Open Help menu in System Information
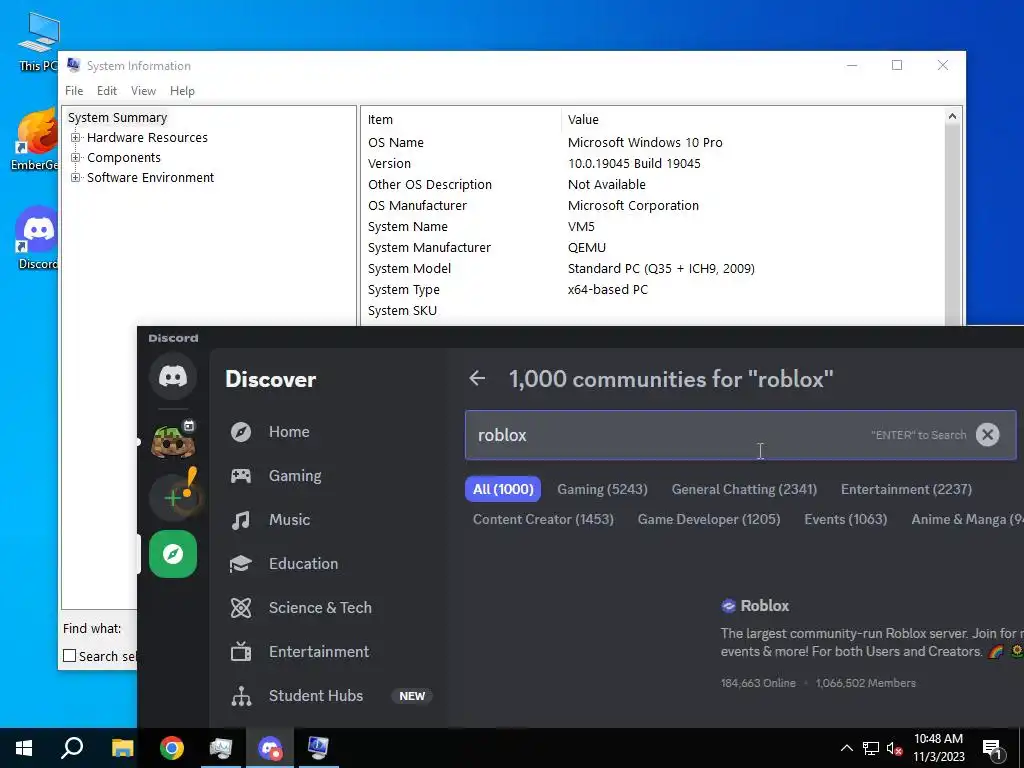Viewport: 1024px width, 768px height. pos(182,91)
